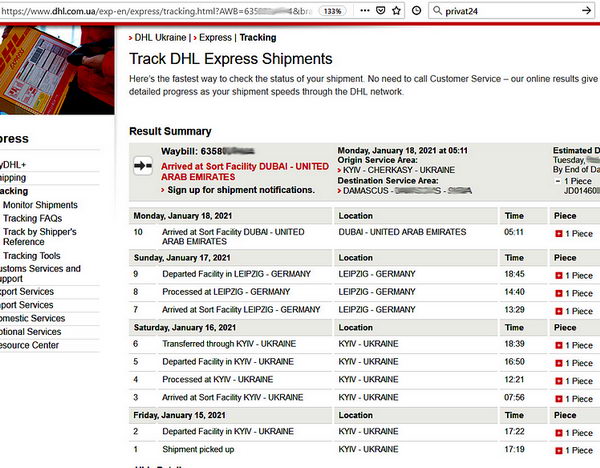Click the 'Sunday, January 17, 2021' date header
The image size is (600, 468).
pyautogui.click(x=182, y=258)
